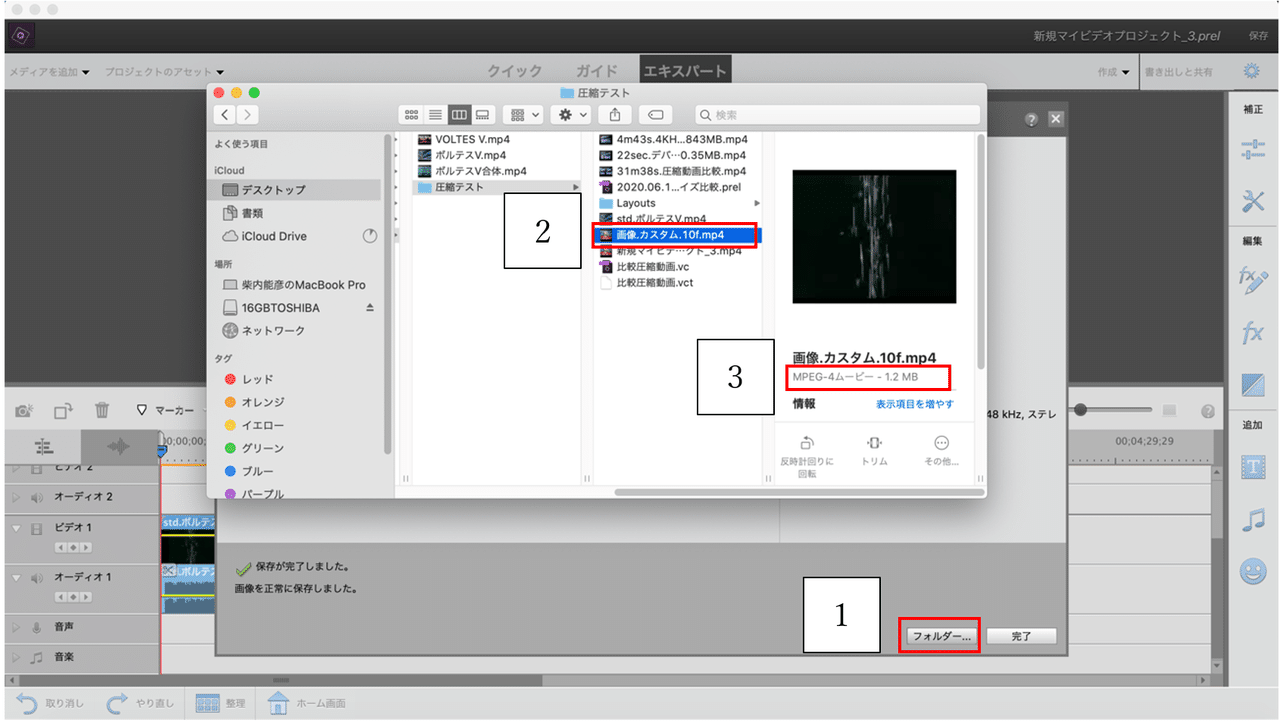Toggle the Audio 2 speaker mute icon

[x=37, y=497]
